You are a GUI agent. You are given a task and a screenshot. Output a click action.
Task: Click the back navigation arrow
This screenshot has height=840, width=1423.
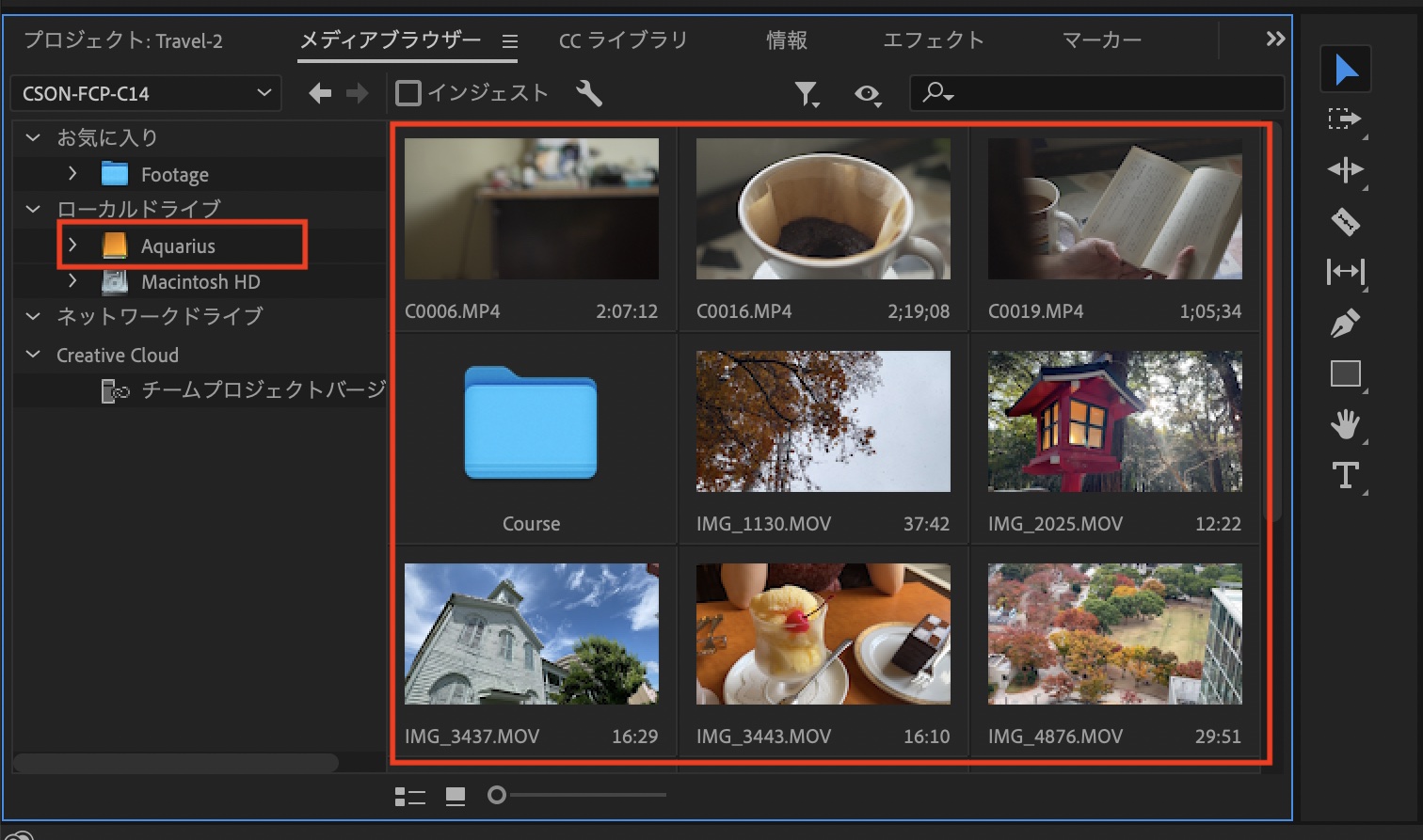320,93
